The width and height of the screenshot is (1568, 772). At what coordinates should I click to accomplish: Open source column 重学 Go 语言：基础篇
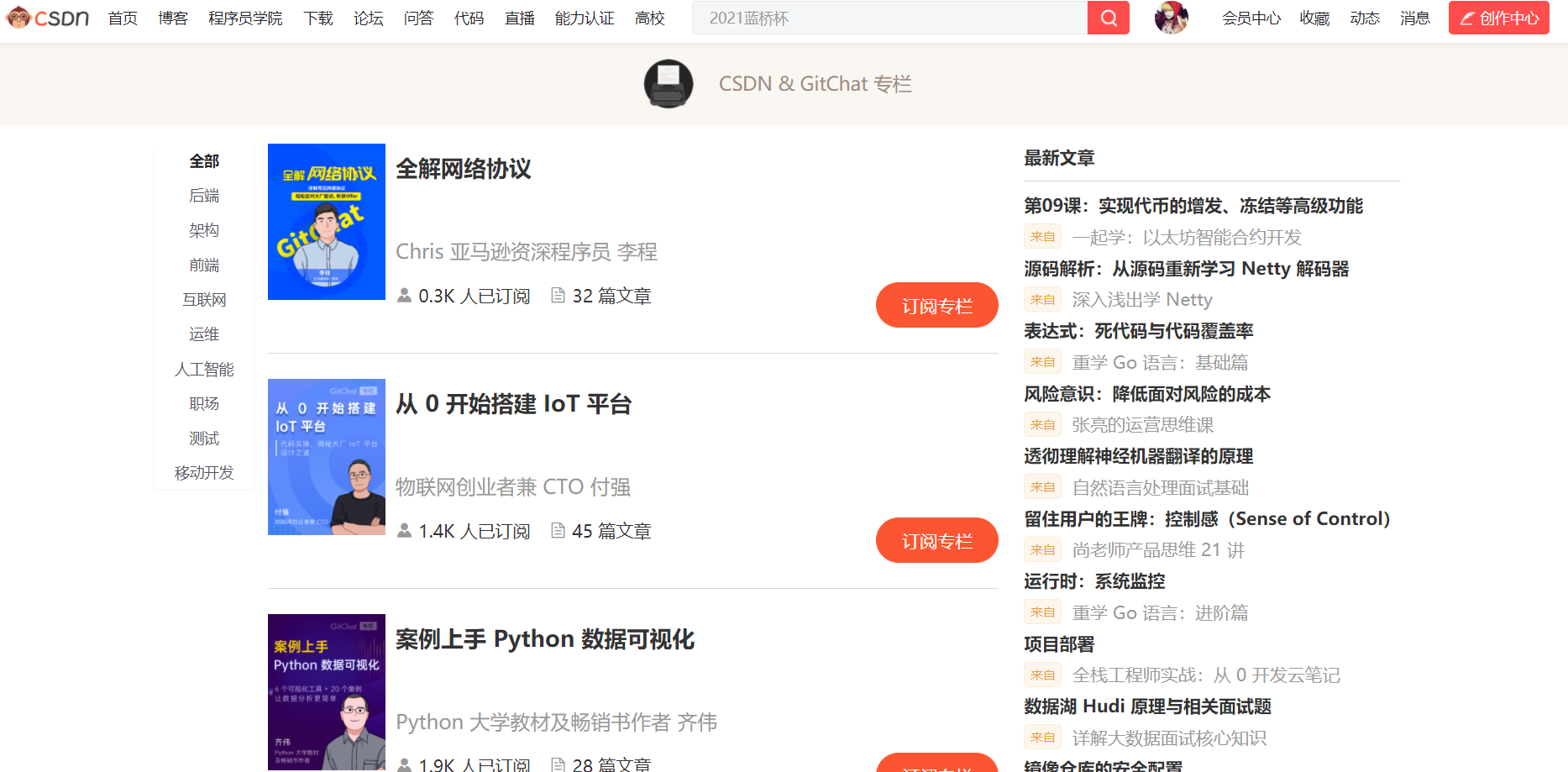(1160, 362)
